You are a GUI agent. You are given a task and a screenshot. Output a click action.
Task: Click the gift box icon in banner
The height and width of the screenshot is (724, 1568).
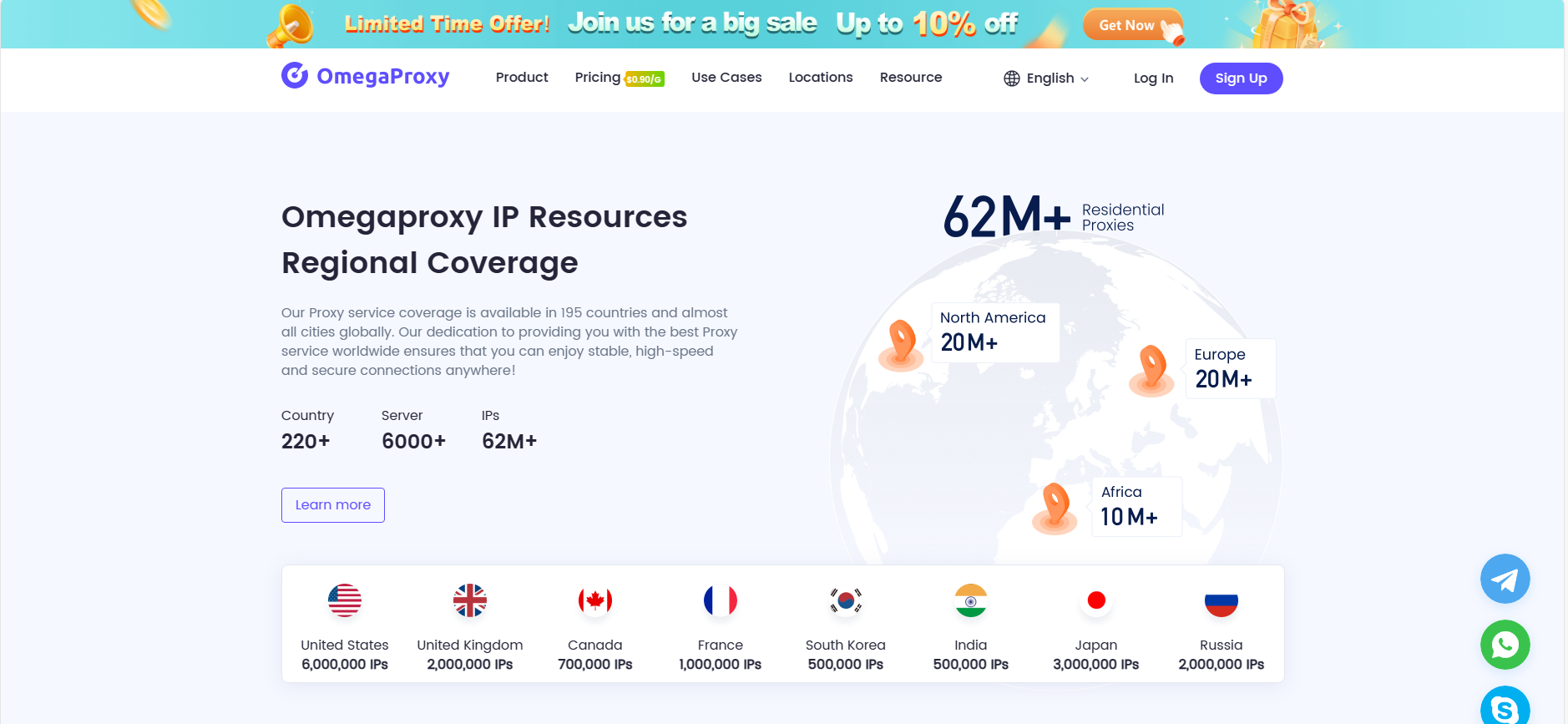(1286, 23)
